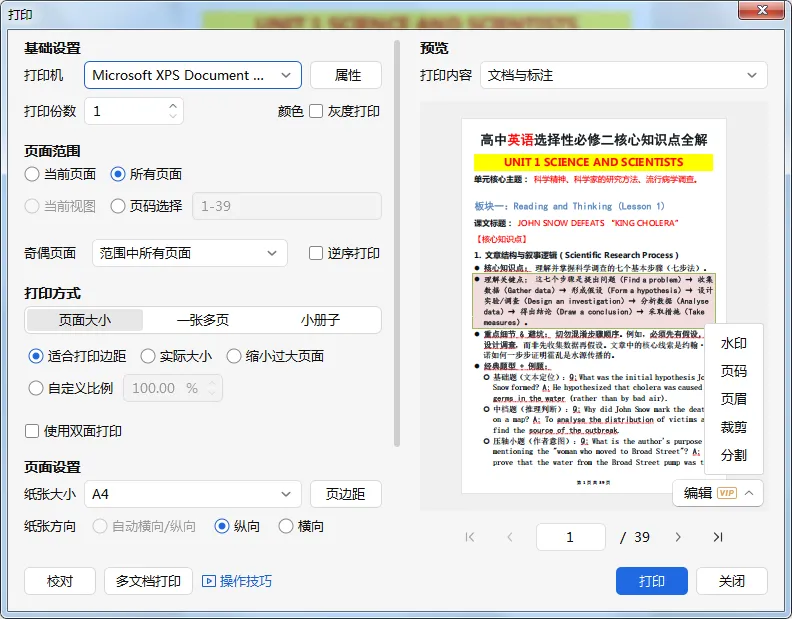
Task: Tick the 逆序打印 checkbox
Action: click(x=316, y=253)
